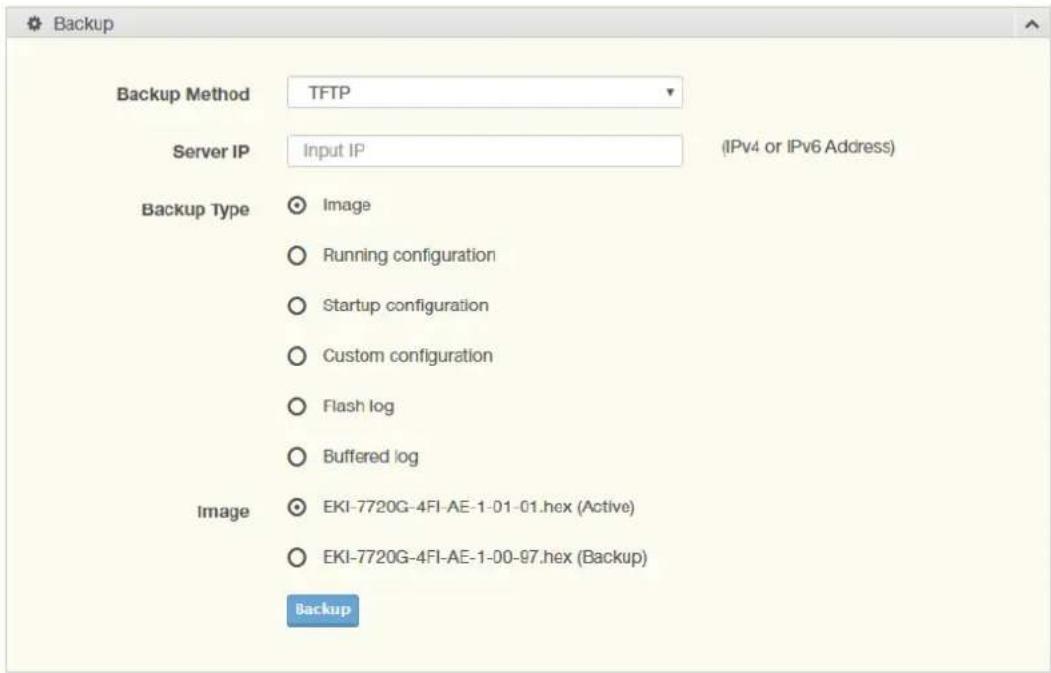Viewport: 1051px width, 673px height.
Task: Click the gear icon beside Backup title
Action: click(x=34, y=24)
